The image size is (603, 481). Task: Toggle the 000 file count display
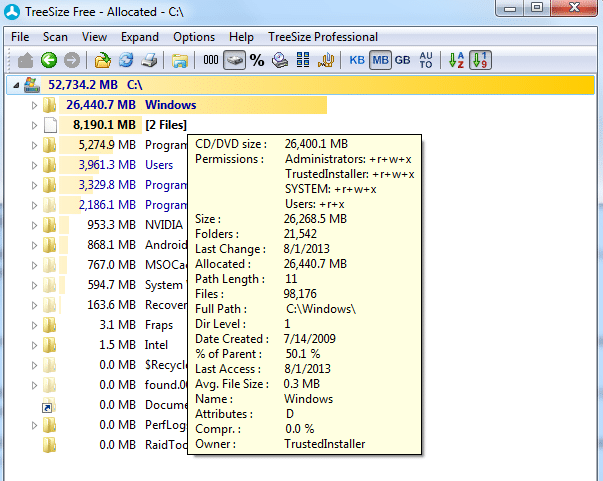click(211, 60)
